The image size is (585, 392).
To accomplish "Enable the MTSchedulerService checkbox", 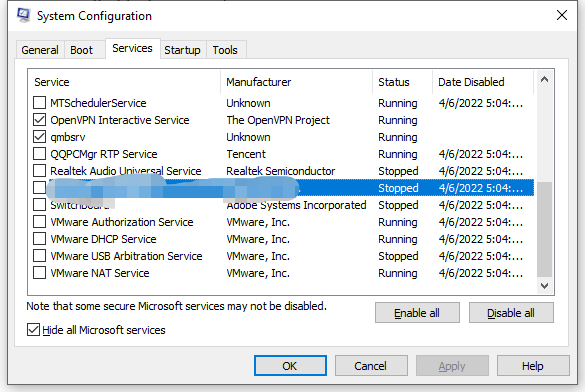I will tap(40, 103).
